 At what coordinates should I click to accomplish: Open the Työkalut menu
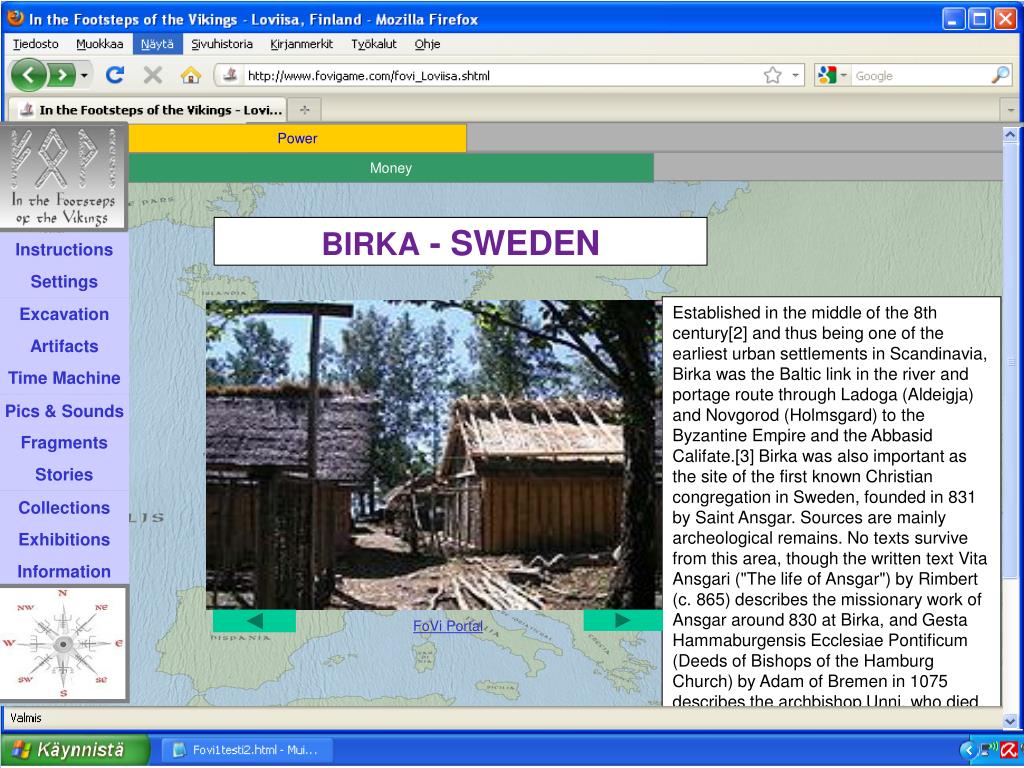point(374,44)
